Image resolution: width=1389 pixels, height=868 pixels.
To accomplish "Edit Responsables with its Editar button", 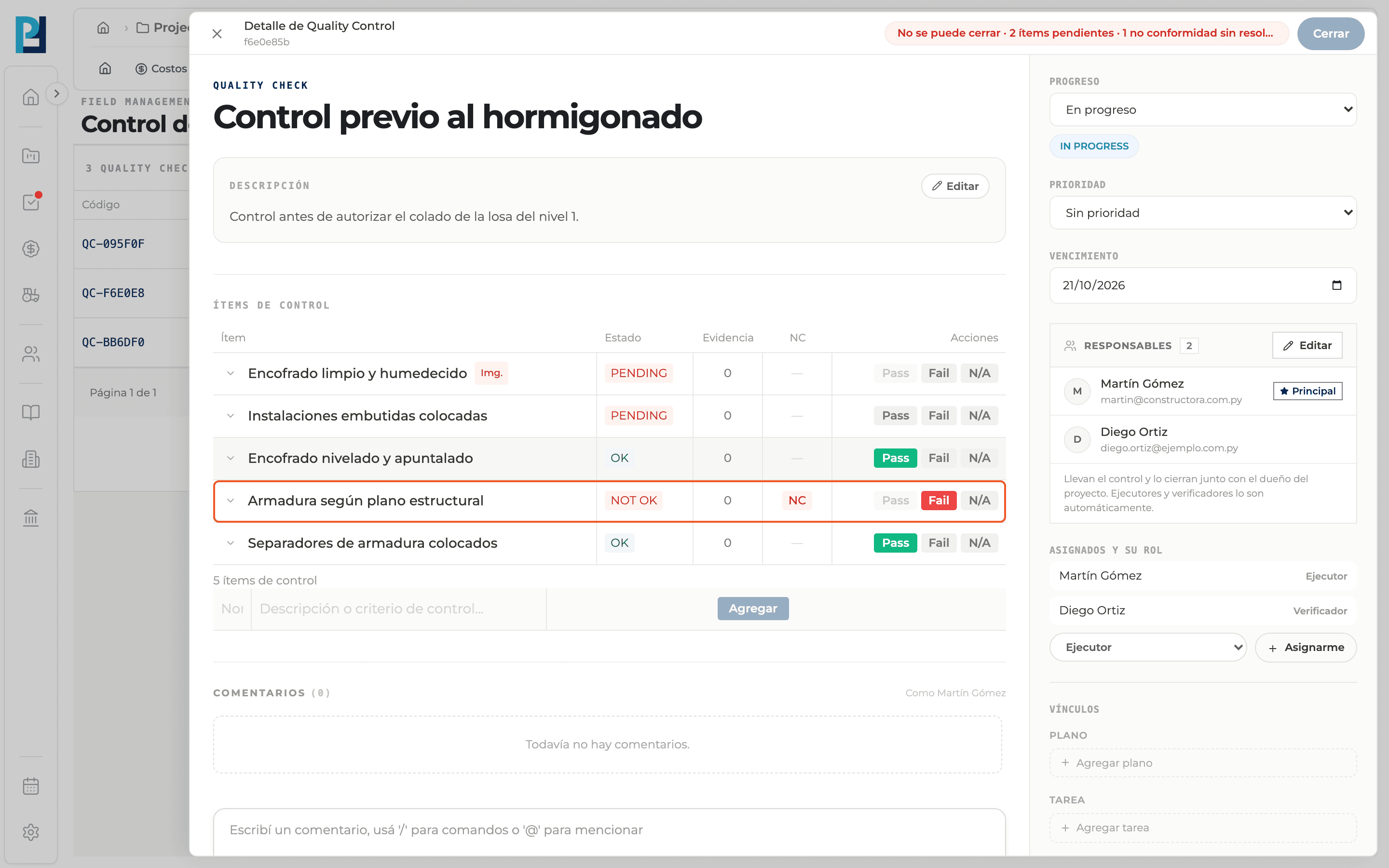I will pyautogui.click(x=1307, y=346).
